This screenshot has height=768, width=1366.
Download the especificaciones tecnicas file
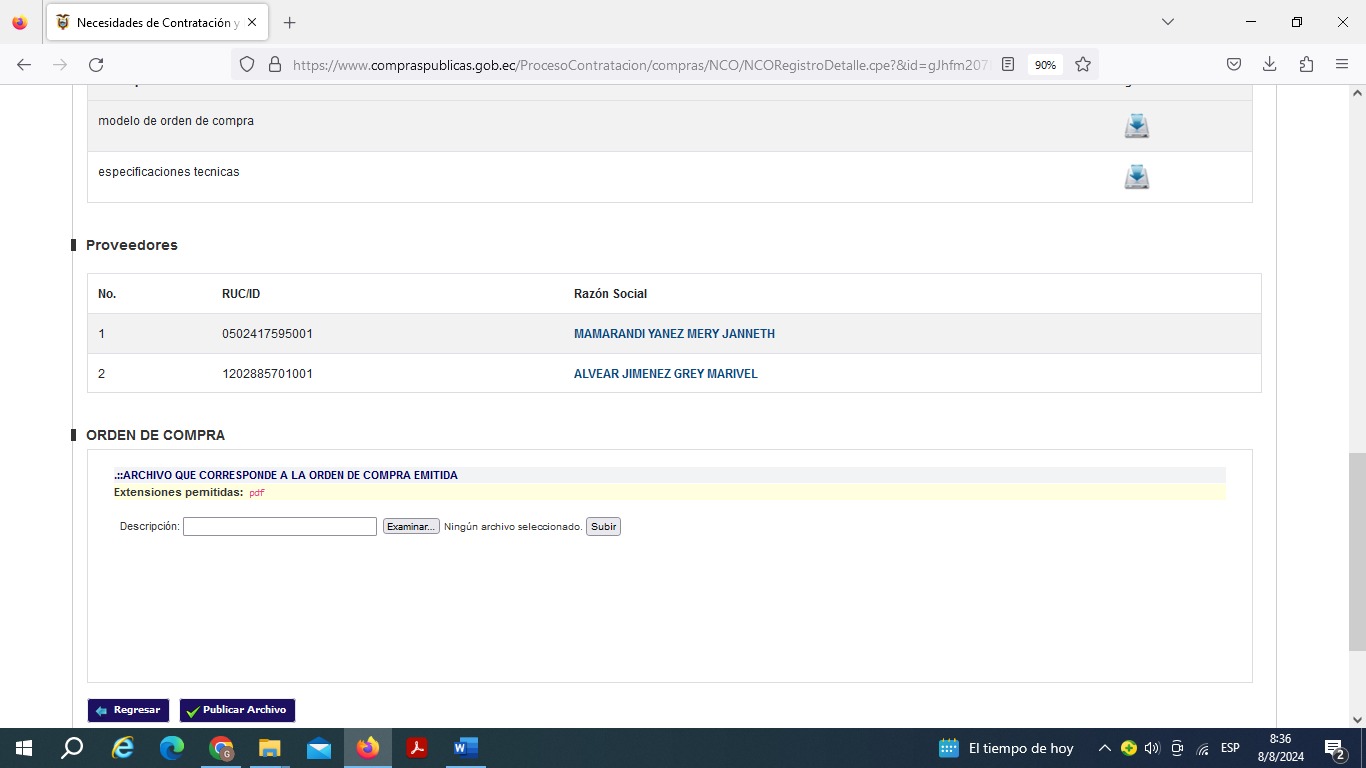point(1136,177)
